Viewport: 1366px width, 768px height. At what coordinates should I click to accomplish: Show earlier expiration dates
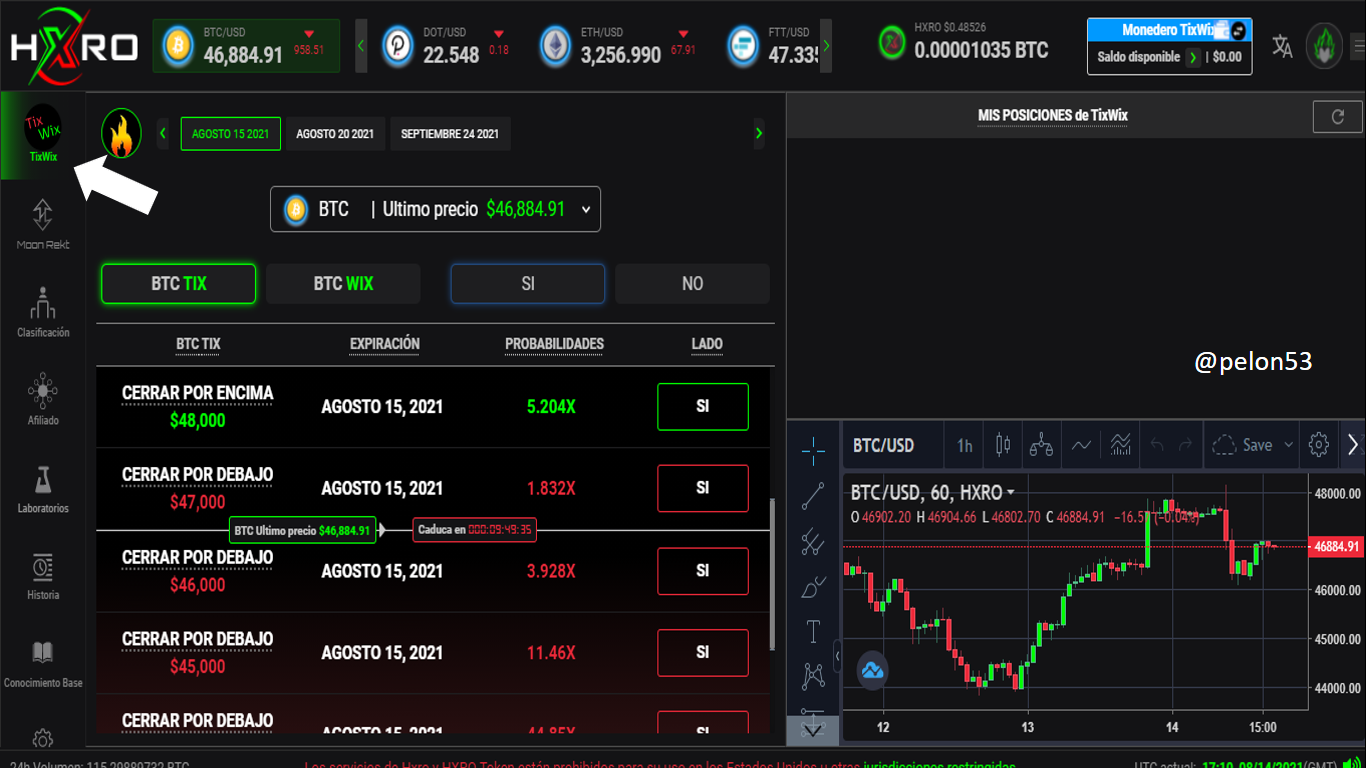[x=164, y=133]
